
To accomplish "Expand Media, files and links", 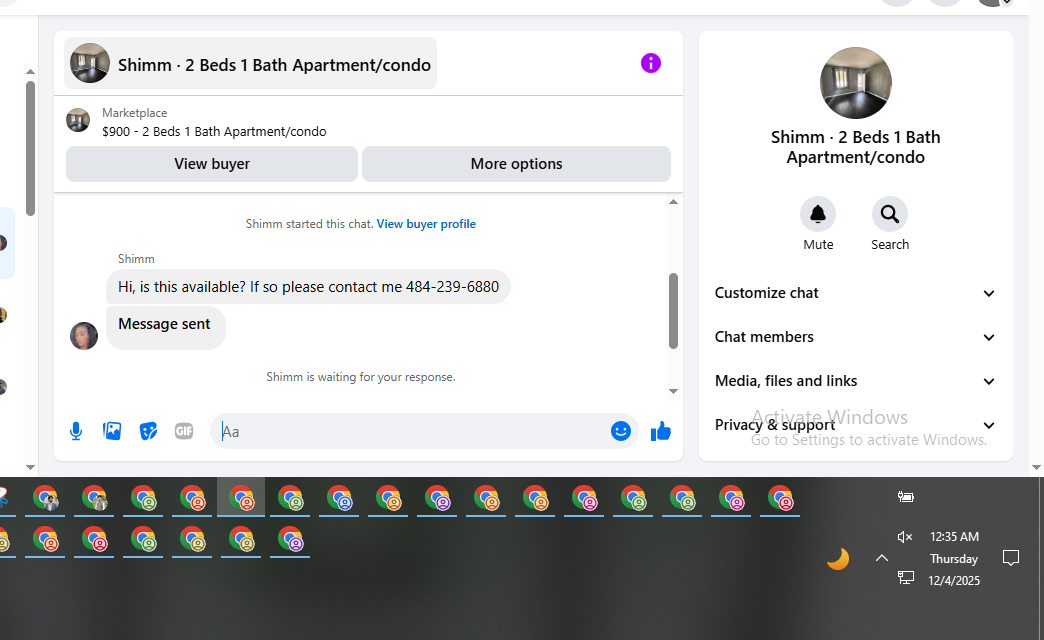I will (855, 381).
